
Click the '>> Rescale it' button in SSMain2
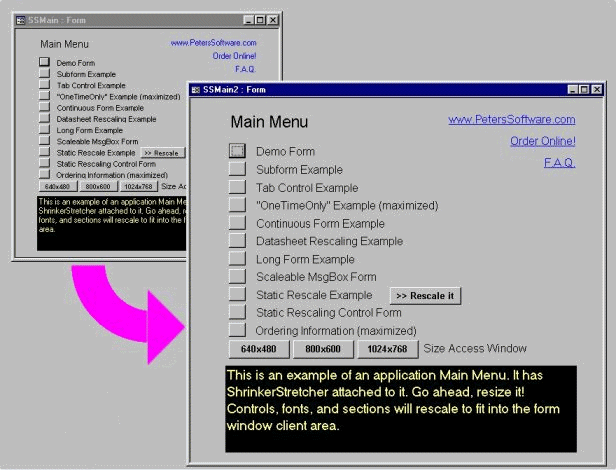(425, 296)
